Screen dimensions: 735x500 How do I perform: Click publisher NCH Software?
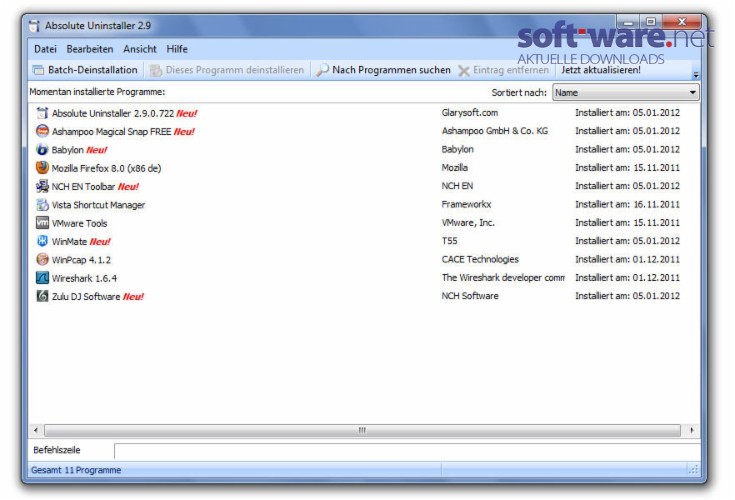pos(470,296)
